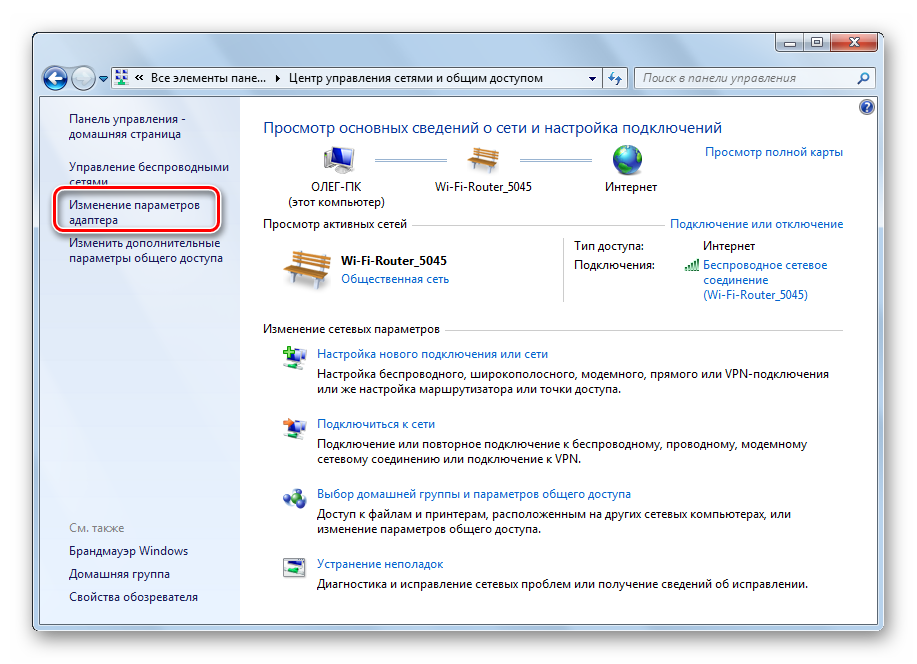Image resolution: width=917 pixels, height=664 pixels.
Task: Click 'Устранение неполадок' link
Action: 380,564
